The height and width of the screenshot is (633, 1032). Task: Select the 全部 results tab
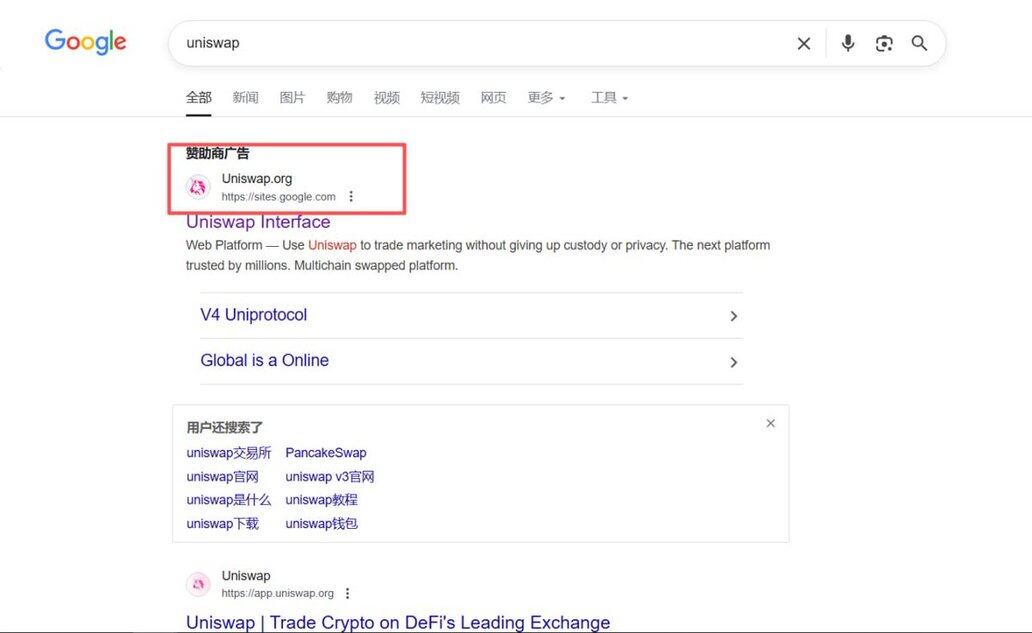click(x=199, y=97)
